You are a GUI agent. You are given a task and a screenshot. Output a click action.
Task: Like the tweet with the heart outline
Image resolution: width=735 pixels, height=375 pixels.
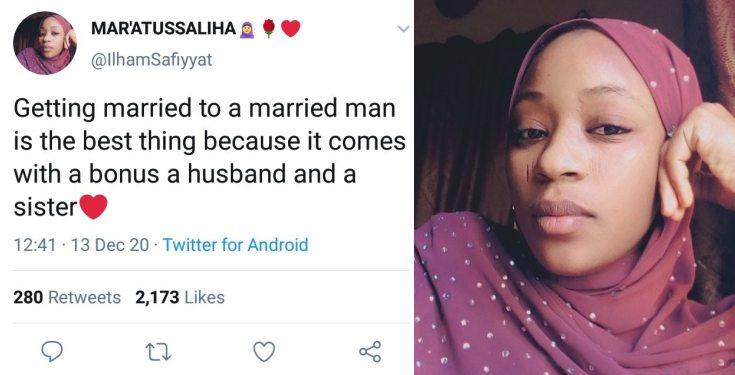(264, 352)
